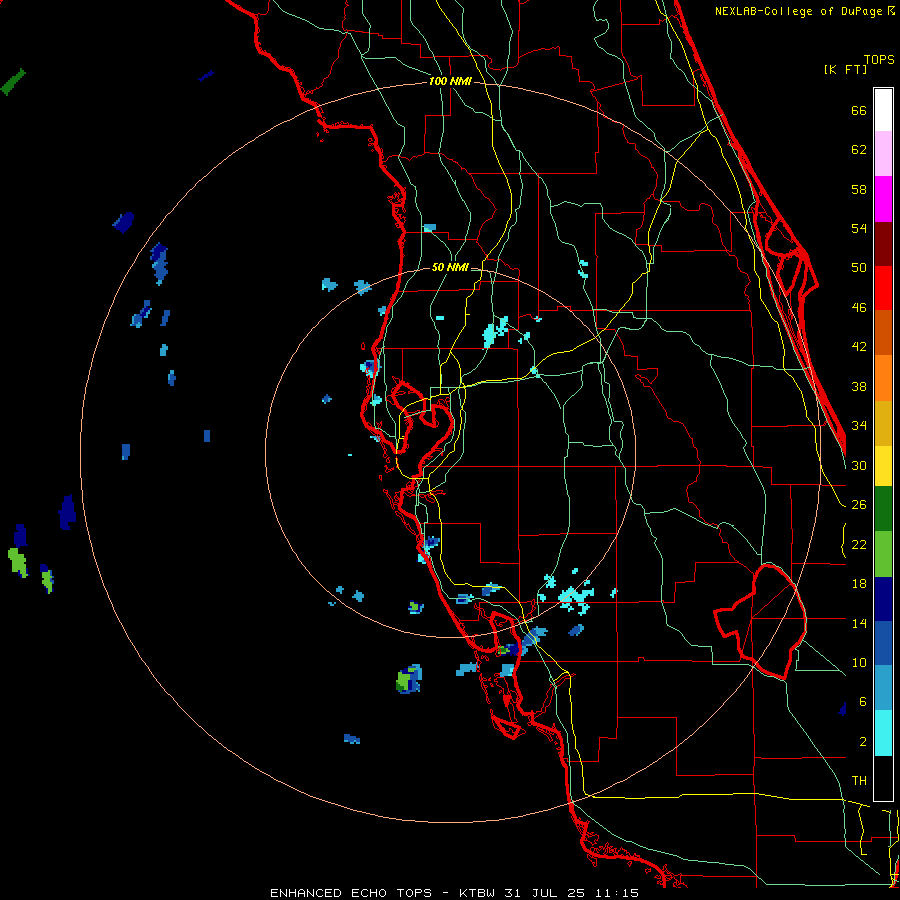Click the '42' legend value
The width and height of the screenshot is (900, 900).
coord(859,347)
